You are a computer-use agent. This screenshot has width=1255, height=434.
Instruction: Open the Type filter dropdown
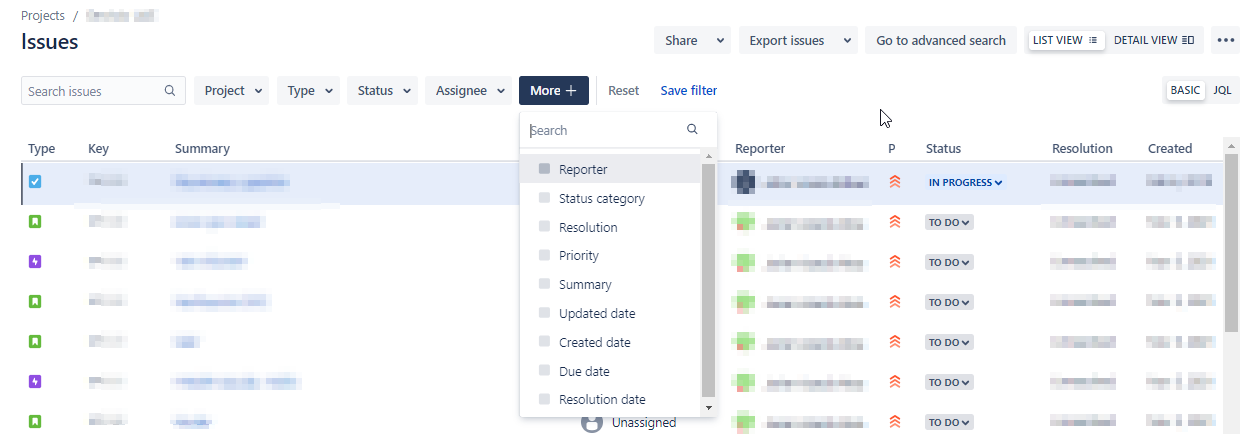[x=309, y=90]
